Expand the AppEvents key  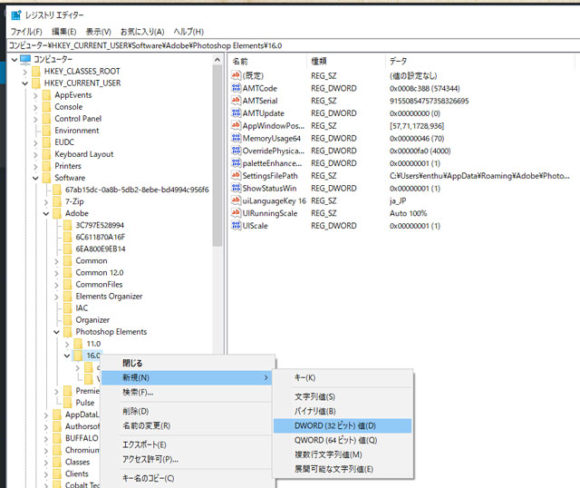click(x=35, y=95)
